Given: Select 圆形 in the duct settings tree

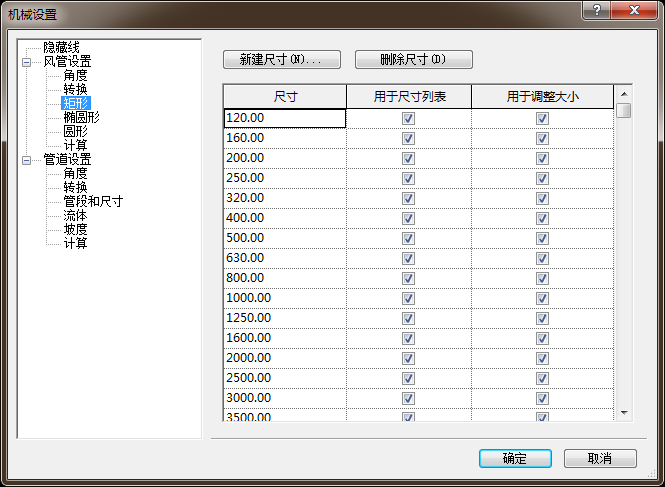Looking at the screenshot, I should pyautogui.click(x=75, y=131).
